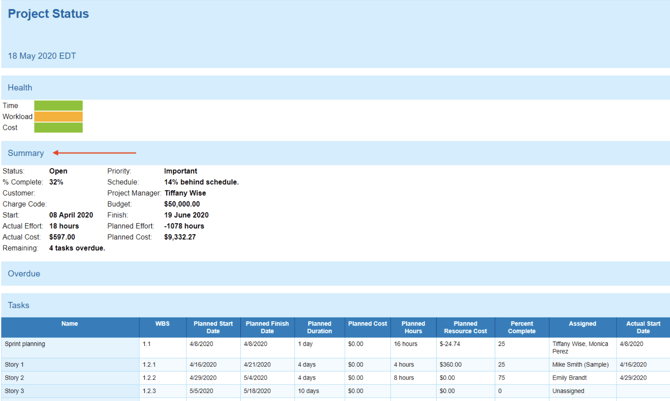This screenshot has height=401, width=670.
Task: Click the Priority value Important
Action: (180, 171)
